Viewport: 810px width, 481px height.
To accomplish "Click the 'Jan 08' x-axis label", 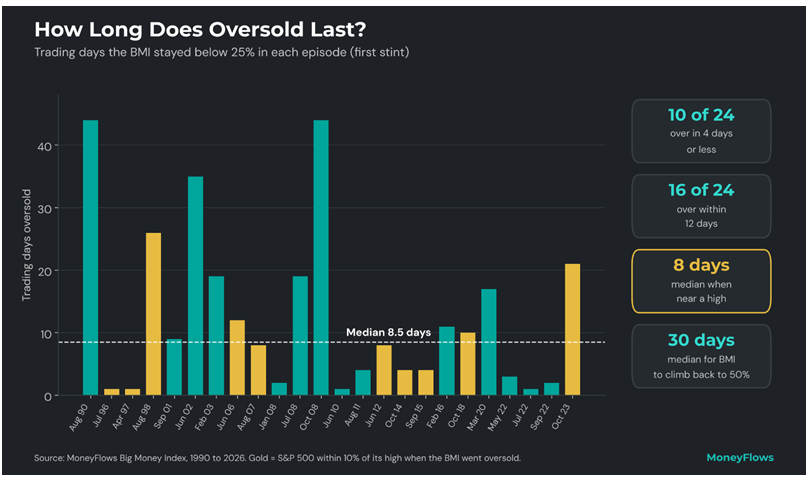I will (268, 416).
